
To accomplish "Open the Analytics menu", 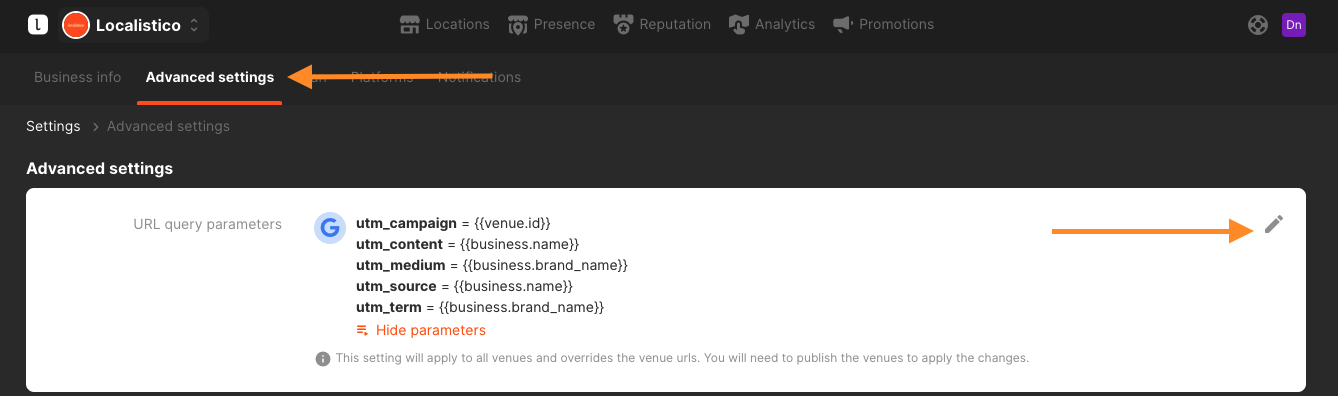I will [771, 24].
